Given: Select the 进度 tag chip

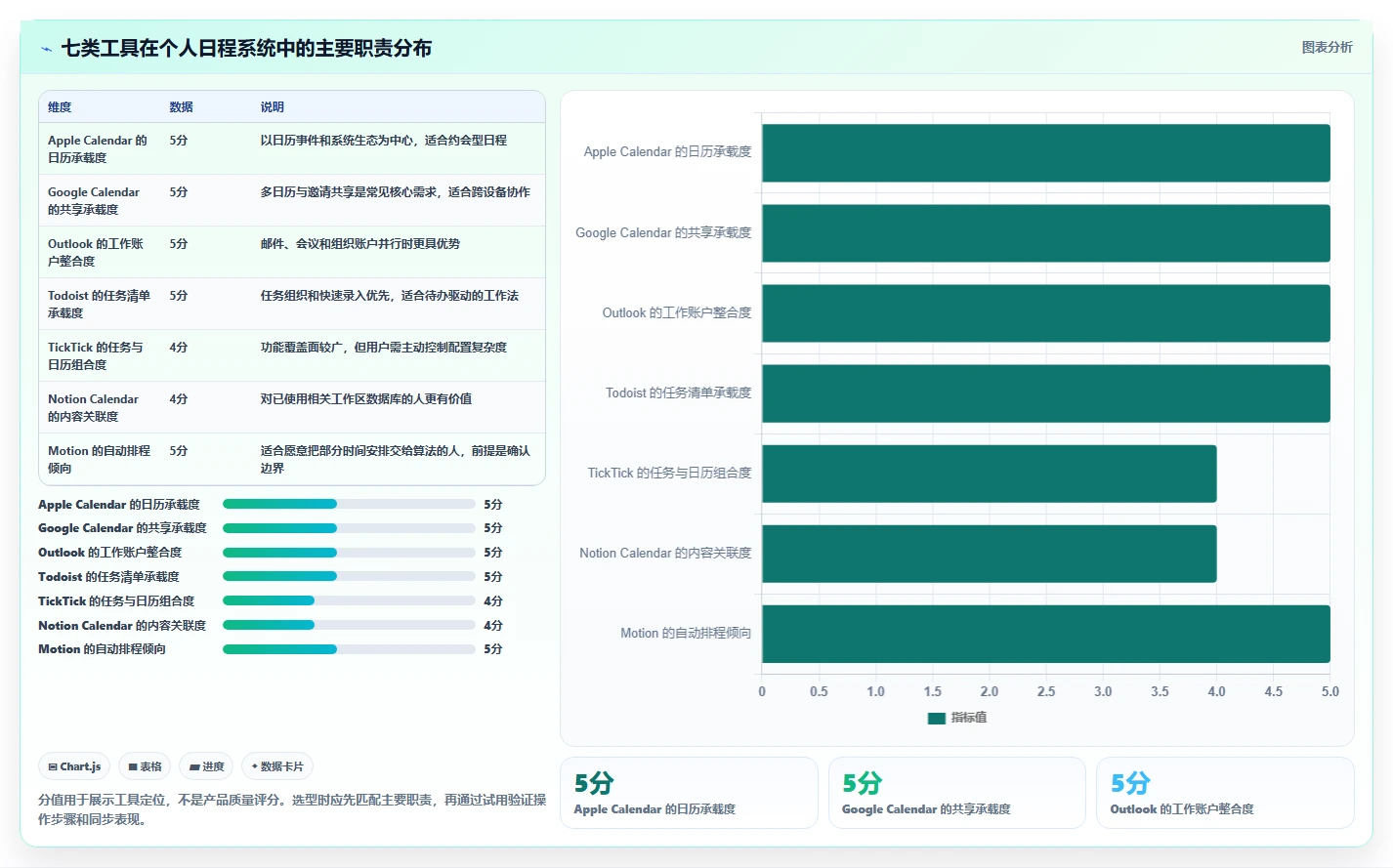Looking at the screenshot, I should pyautogui.click(x=206, y=766).
